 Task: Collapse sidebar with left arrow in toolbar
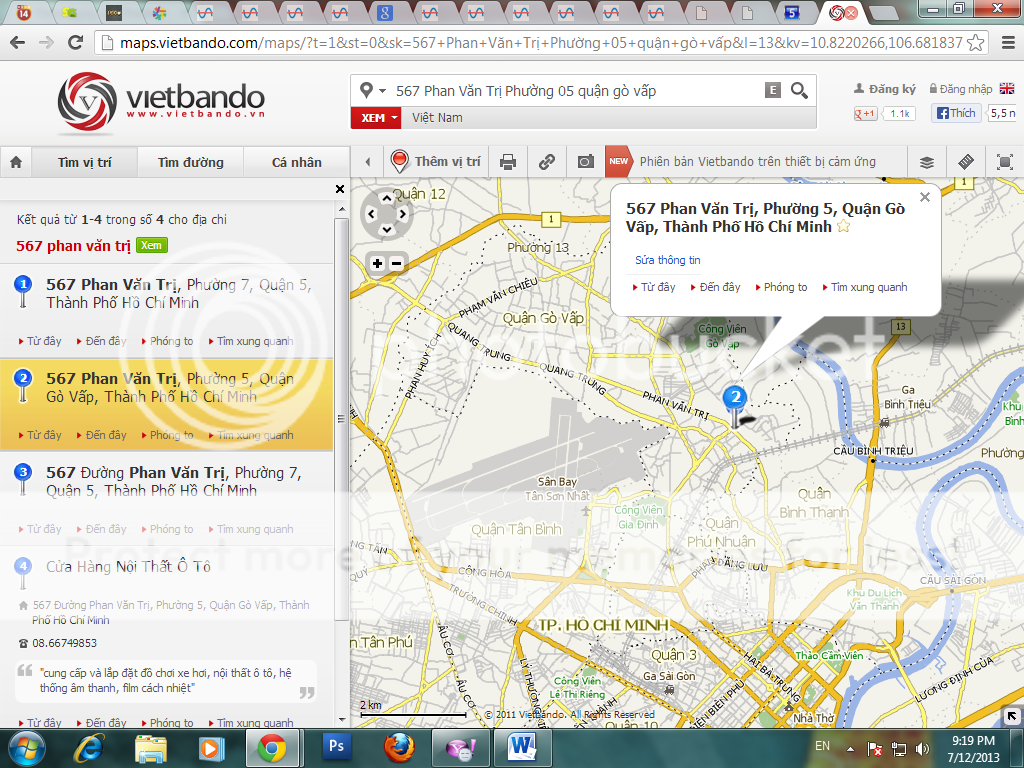click(x=368, y=162)
